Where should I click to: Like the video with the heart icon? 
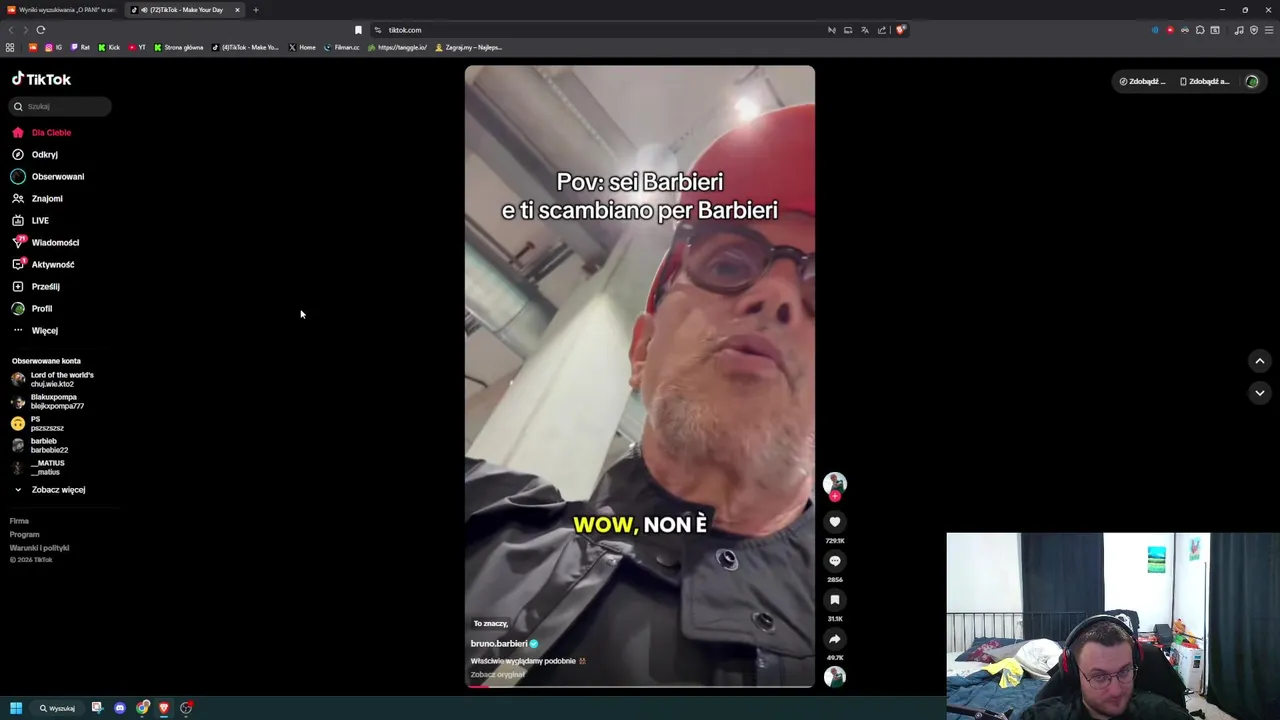[x=835, y=522]
